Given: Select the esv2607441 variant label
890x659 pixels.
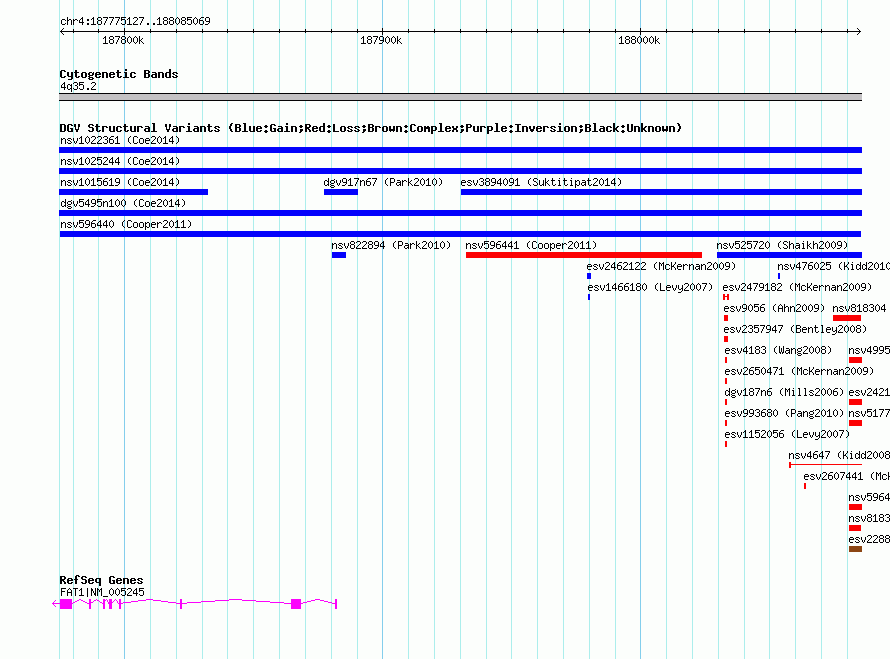Looking at the screenshot, I should pos(846,476).
